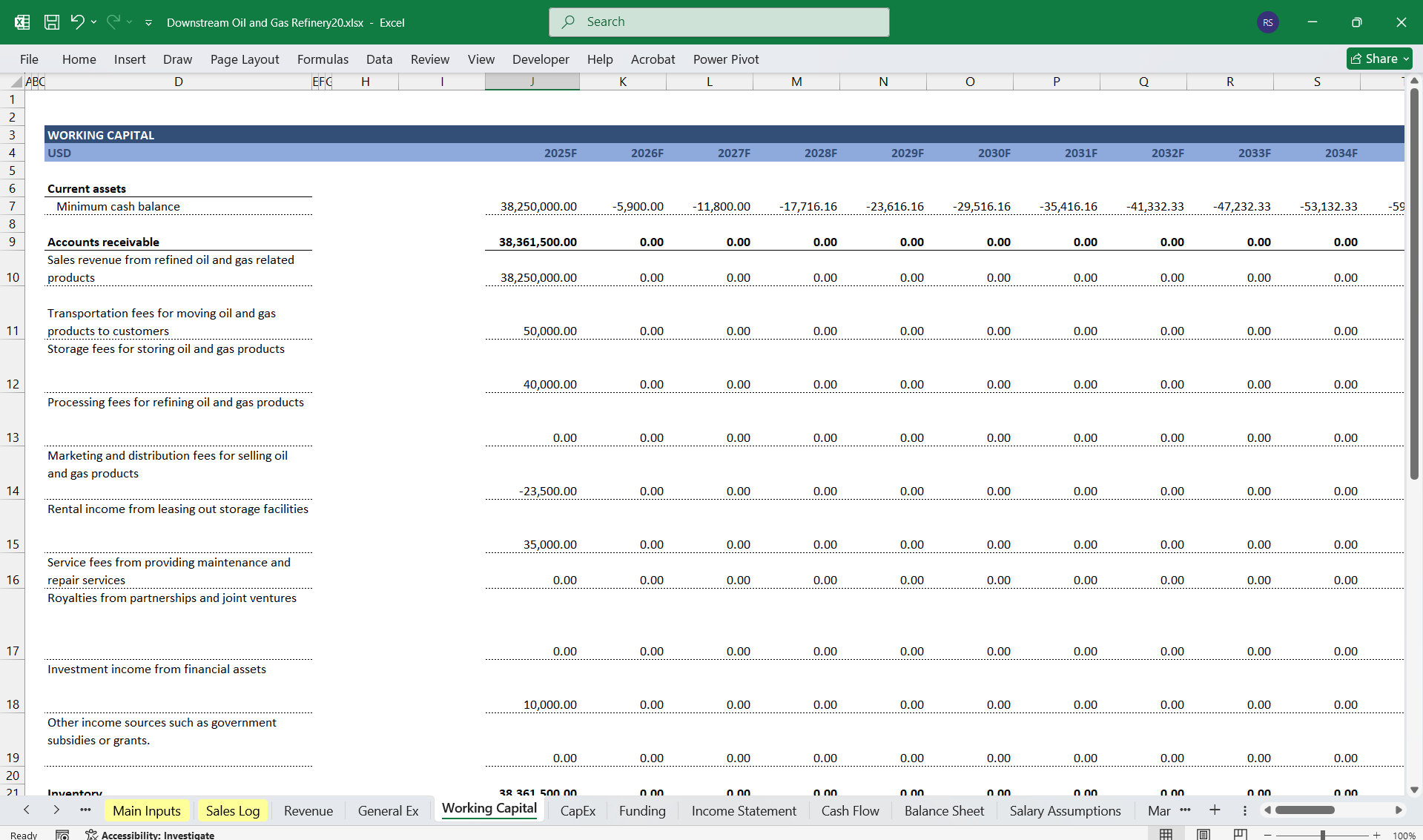The height and width of the screenshot is (840, 1423).
Task: Open the Insert ribbon tab
Action: point(130,59)
